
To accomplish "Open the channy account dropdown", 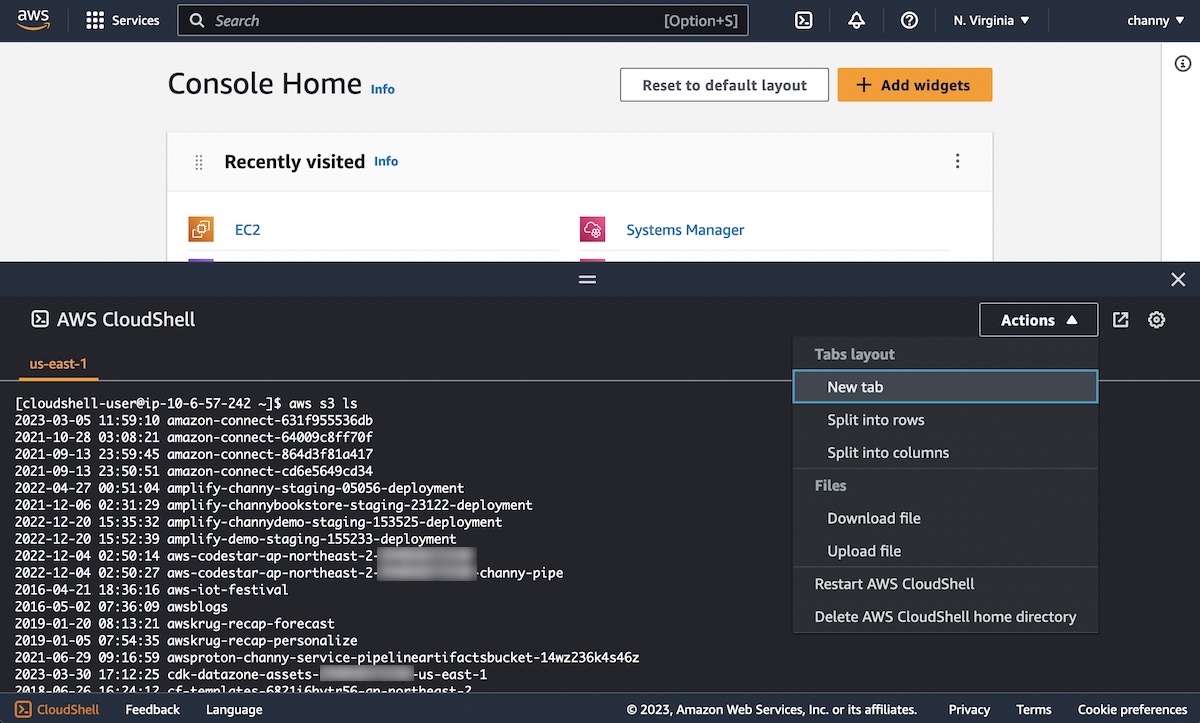I will click(x=1156, y=20).
